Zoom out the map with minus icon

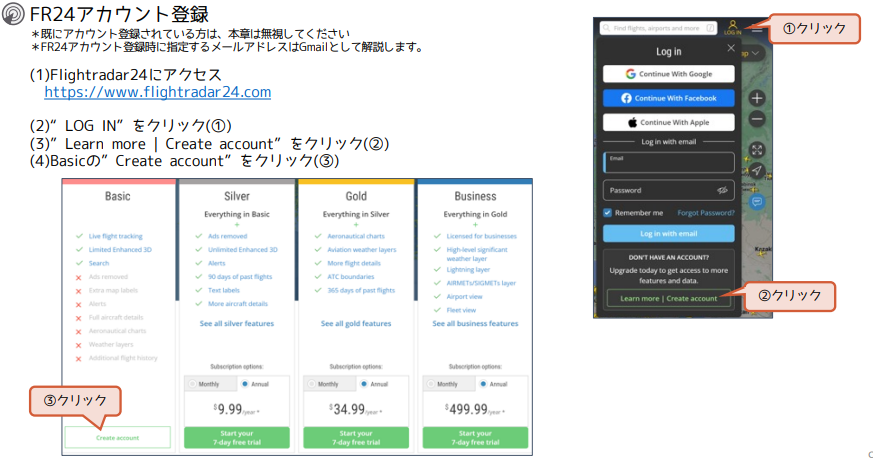[x=757, y=118]
